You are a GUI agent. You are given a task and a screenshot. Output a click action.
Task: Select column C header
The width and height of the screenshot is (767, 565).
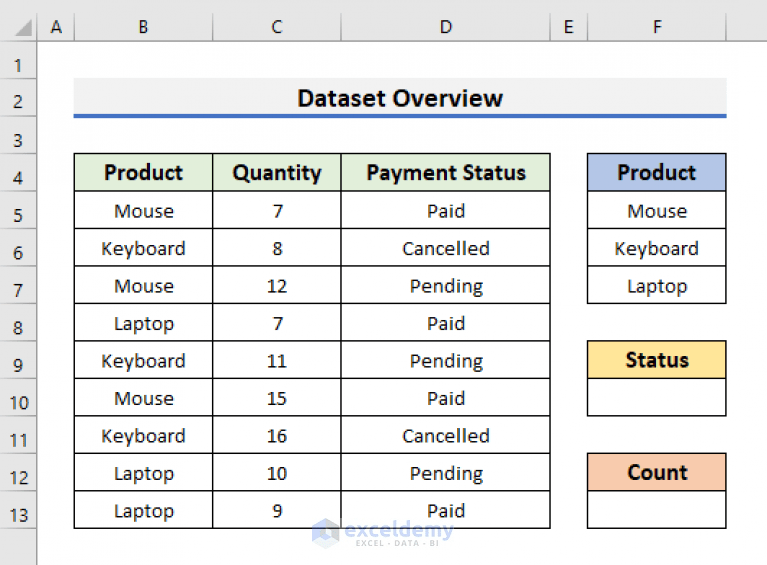[x=277, y=26]
